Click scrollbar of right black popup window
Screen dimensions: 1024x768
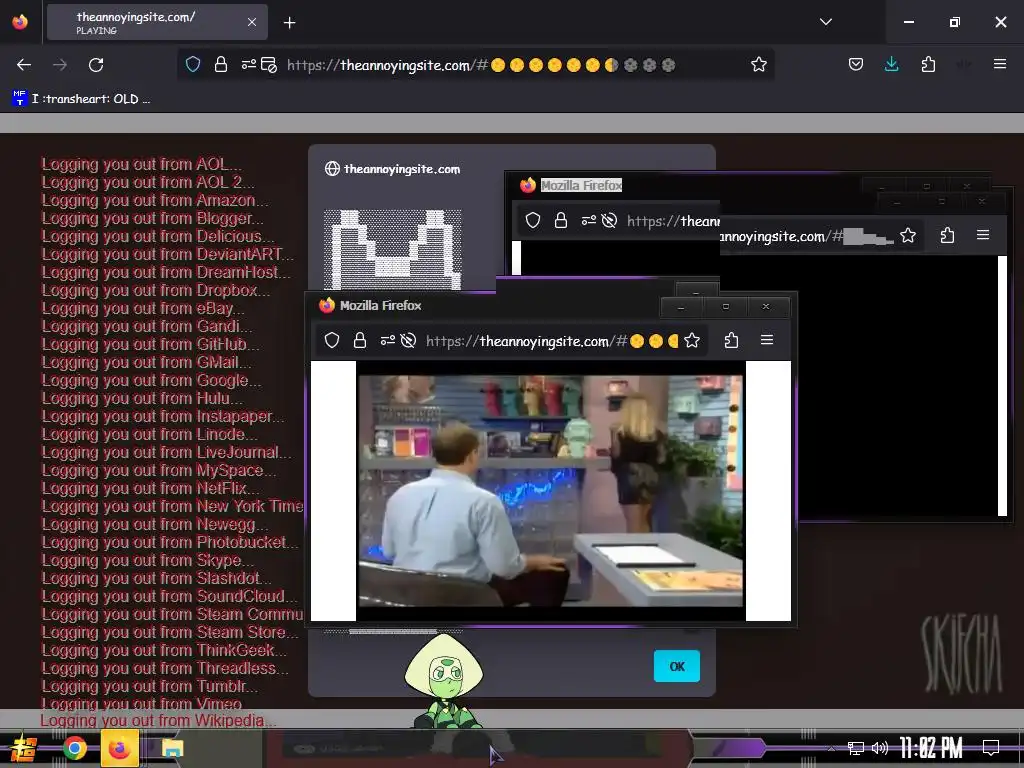[x=1002, y=385]
